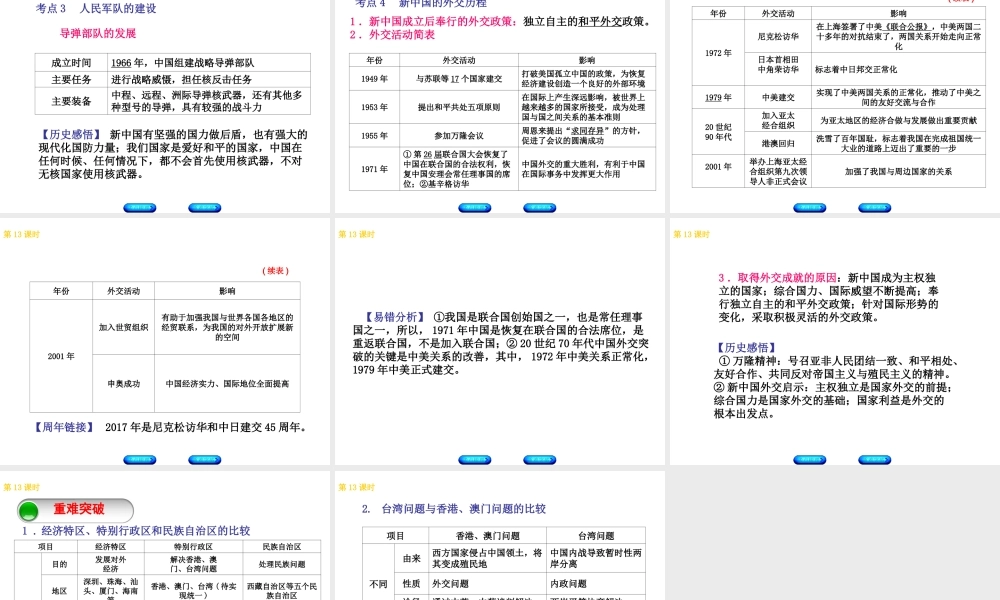Click right blue button on the 取得外交成就的原因 slide
Image resolution: width=1000 pixels, height=600 pixels.
(x=875, y=460)
